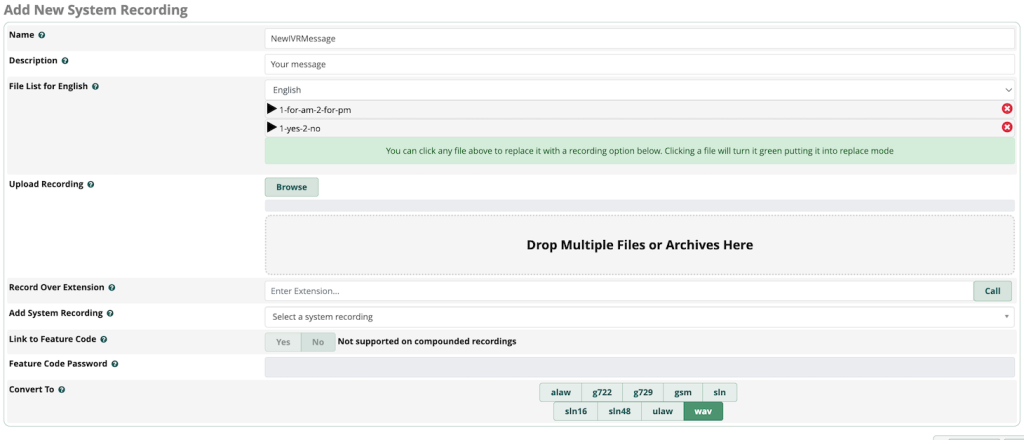Click the Browse upload button

coord(291,187)
